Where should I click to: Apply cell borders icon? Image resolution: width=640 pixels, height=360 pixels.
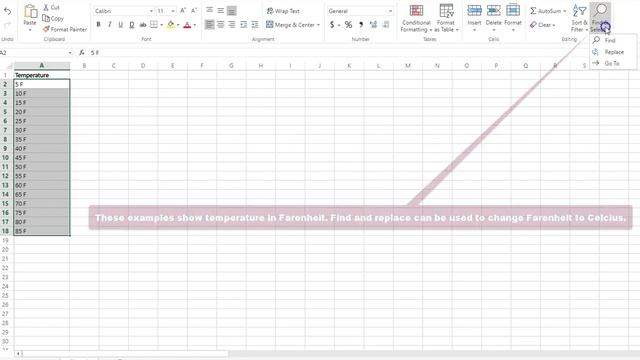coord(154,25)
